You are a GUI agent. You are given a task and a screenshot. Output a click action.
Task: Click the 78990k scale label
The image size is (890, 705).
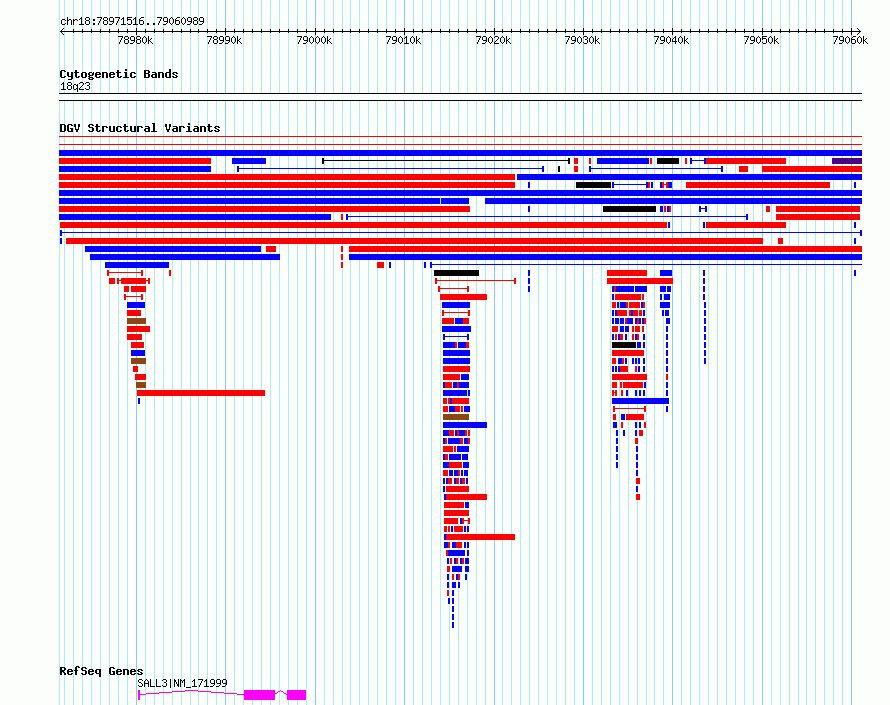[224, 40]
